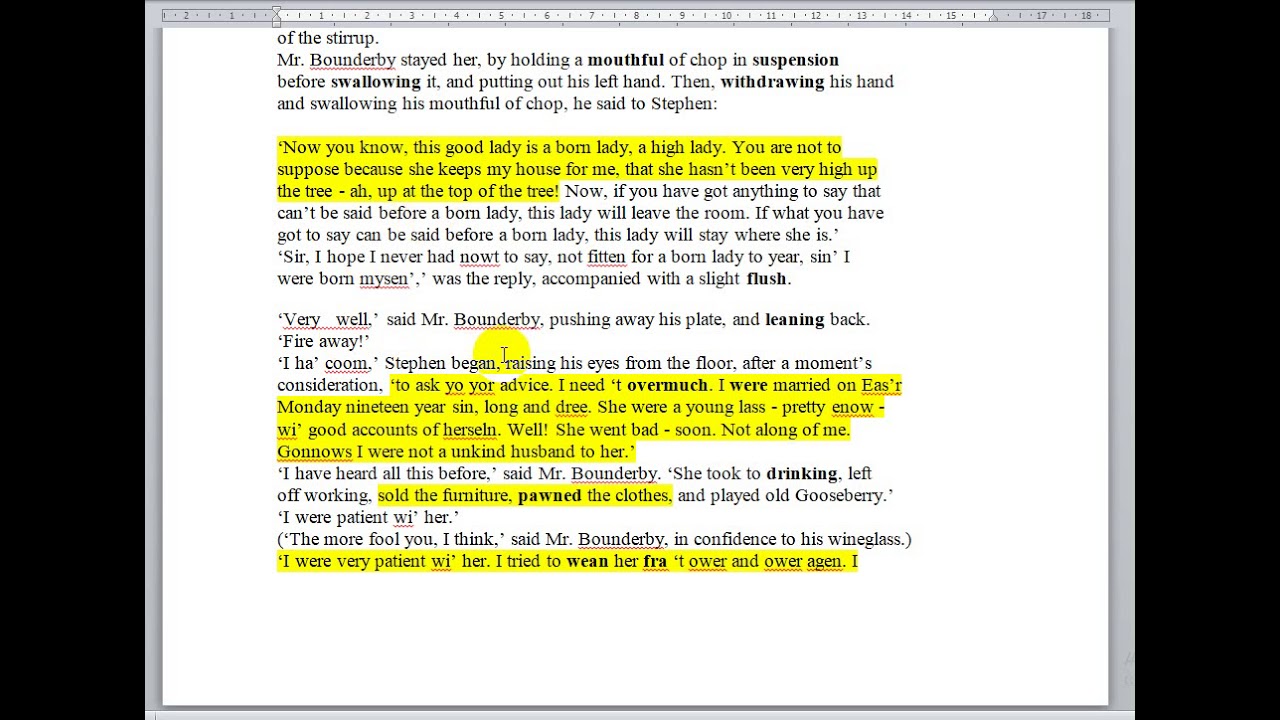Click the bold word 'pawned'
The height and width of the screenshot is (720, 1280).
(549, 496)
